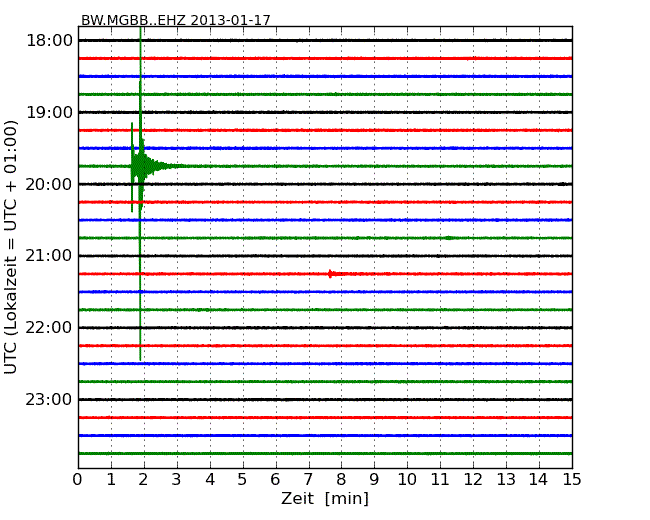Click x-axis tick label 3
The image size is (650, 520).
pyautogui.click(x=177, y=480)
